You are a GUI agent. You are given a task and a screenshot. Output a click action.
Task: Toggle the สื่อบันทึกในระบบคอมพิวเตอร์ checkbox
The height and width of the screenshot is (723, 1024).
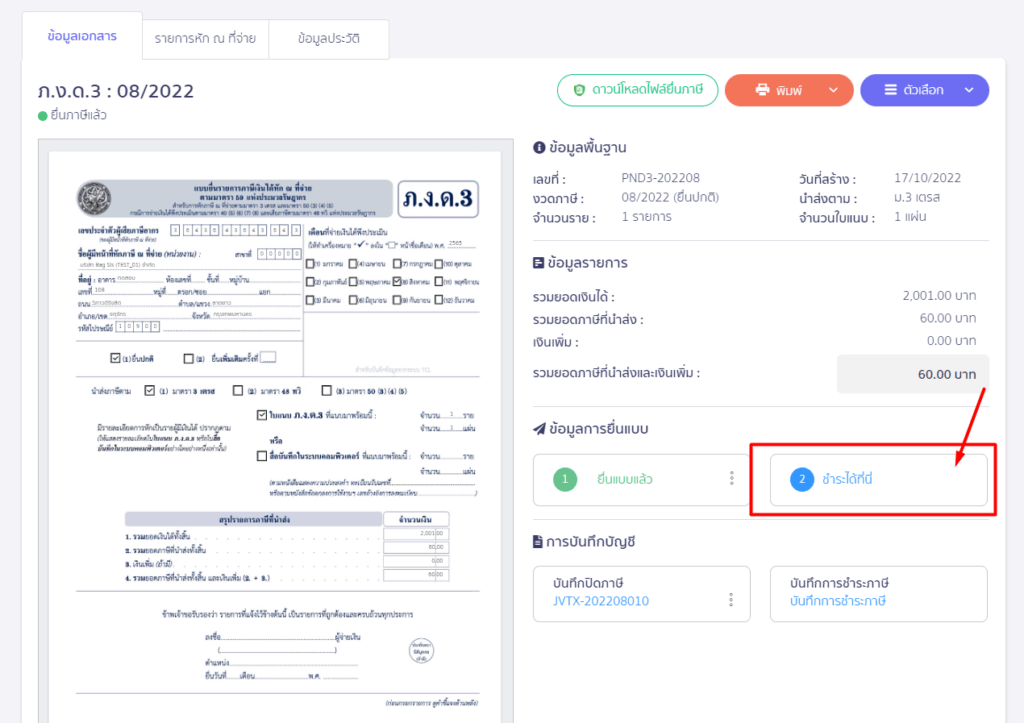[262, 456]
